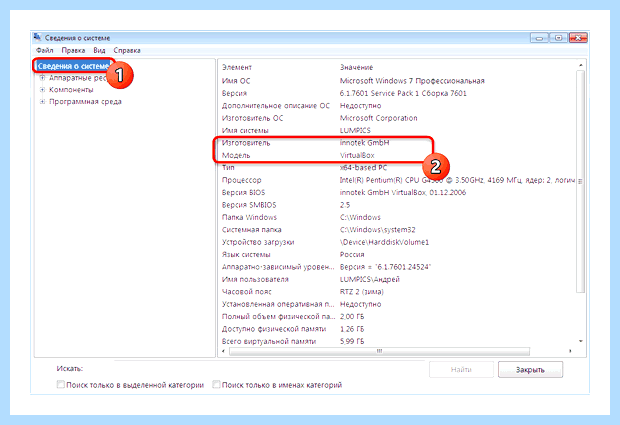Enable Поиск только в выделенной категории checkbox
This screenshot has width=620, height=425.
point(60,384)
